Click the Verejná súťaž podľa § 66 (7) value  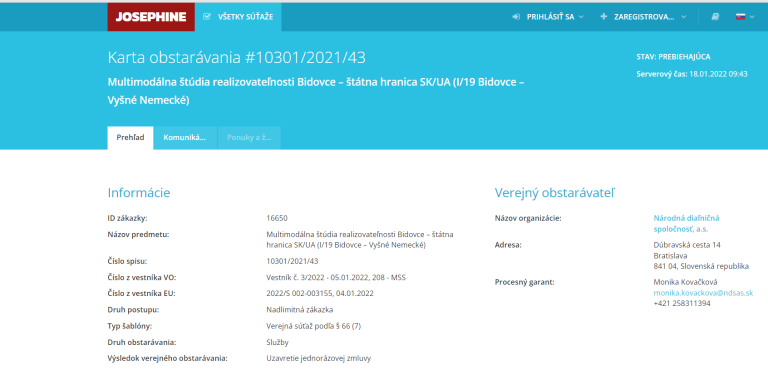(x=313, y=326)
